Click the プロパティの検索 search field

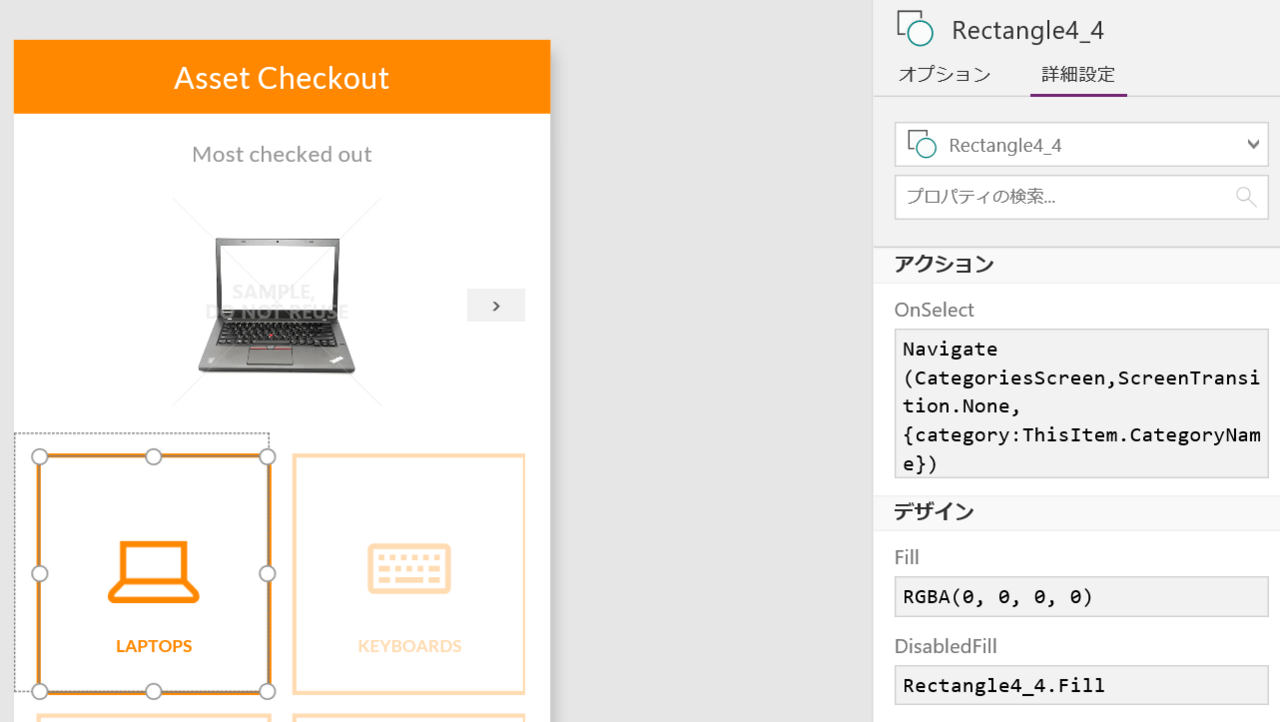1081,197
